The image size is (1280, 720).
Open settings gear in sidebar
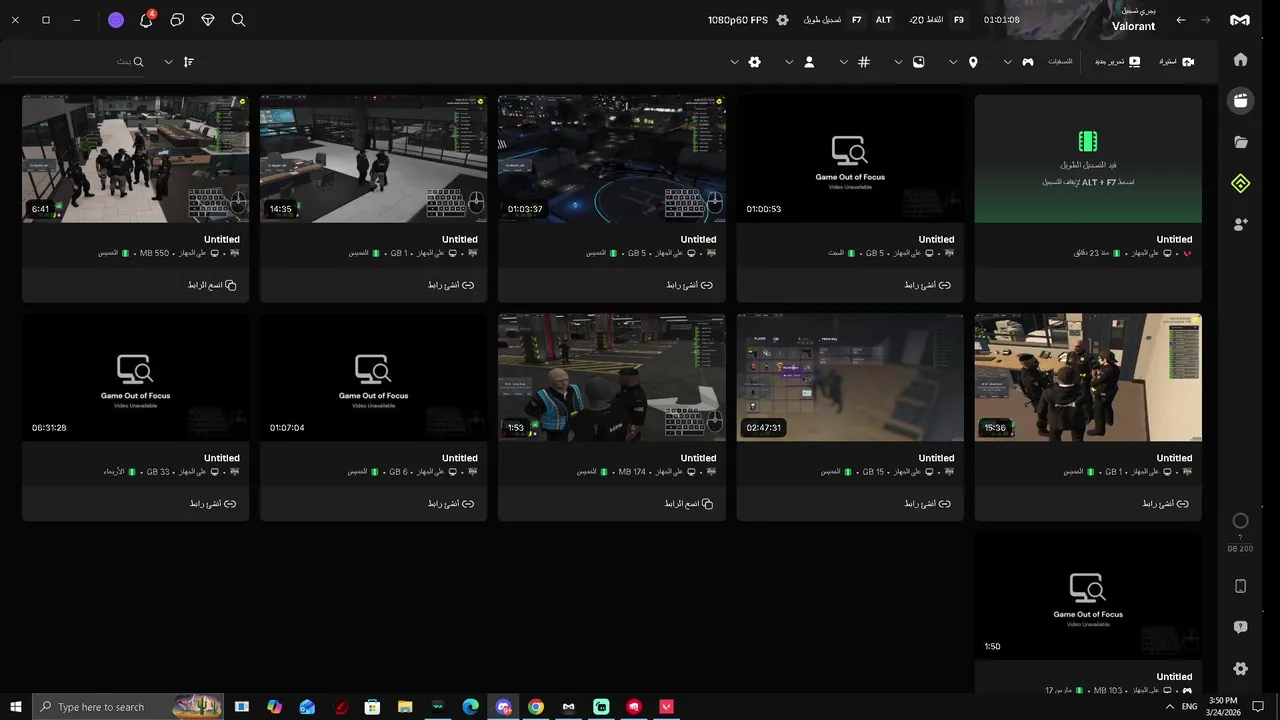click(x=1240, y=669)
